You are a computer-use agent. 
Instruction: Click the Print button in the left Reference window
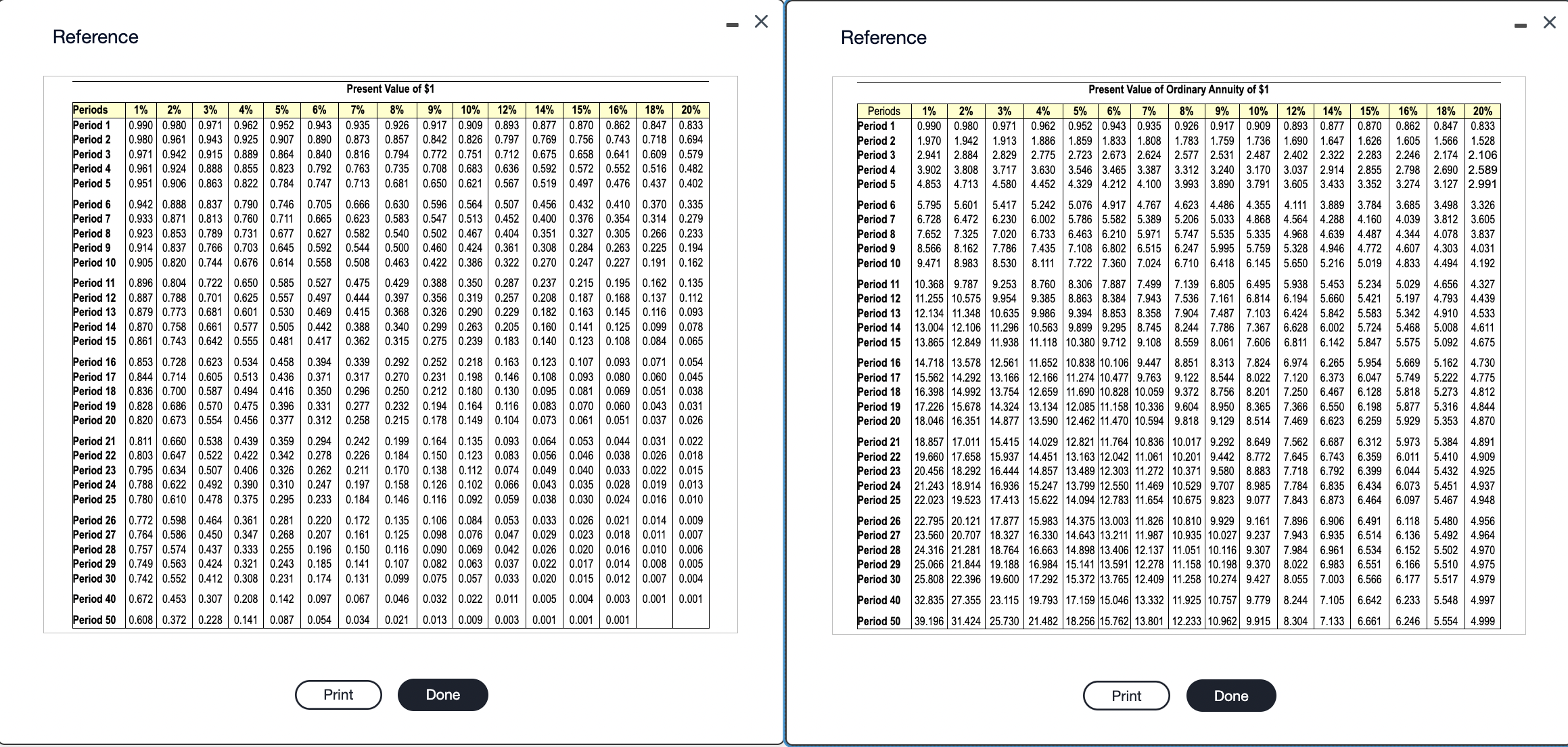338,694
